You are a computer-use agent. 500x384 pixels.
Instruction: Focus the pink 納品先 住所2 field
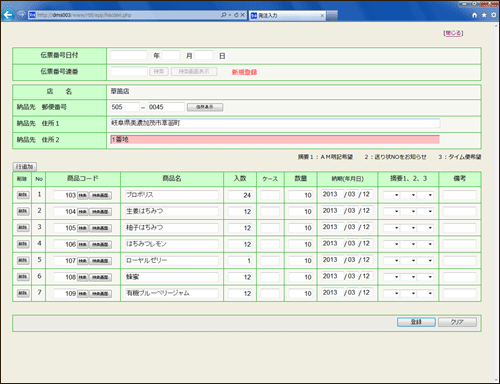click(275, 139)
